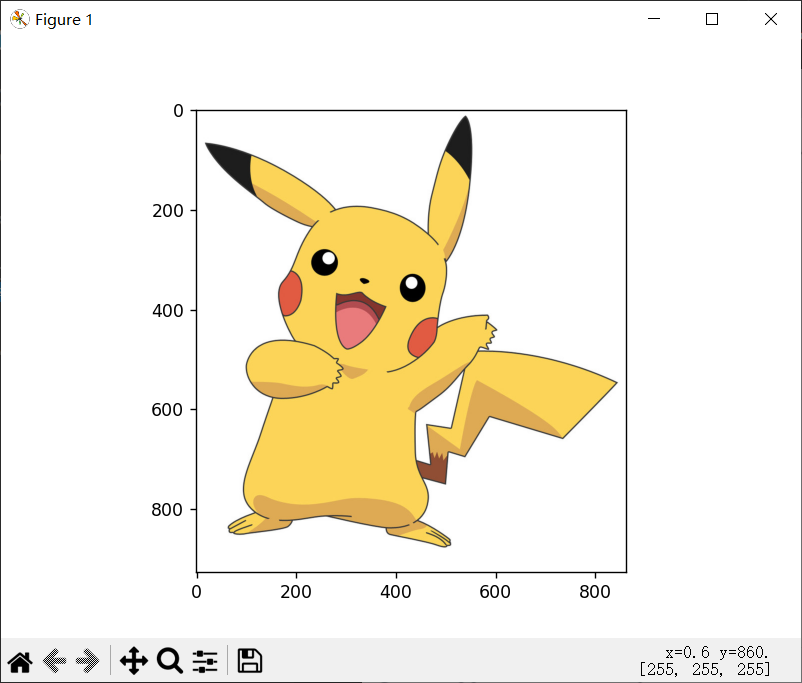Click the x-axis tick label 600
802x683 pixels.
495,592
